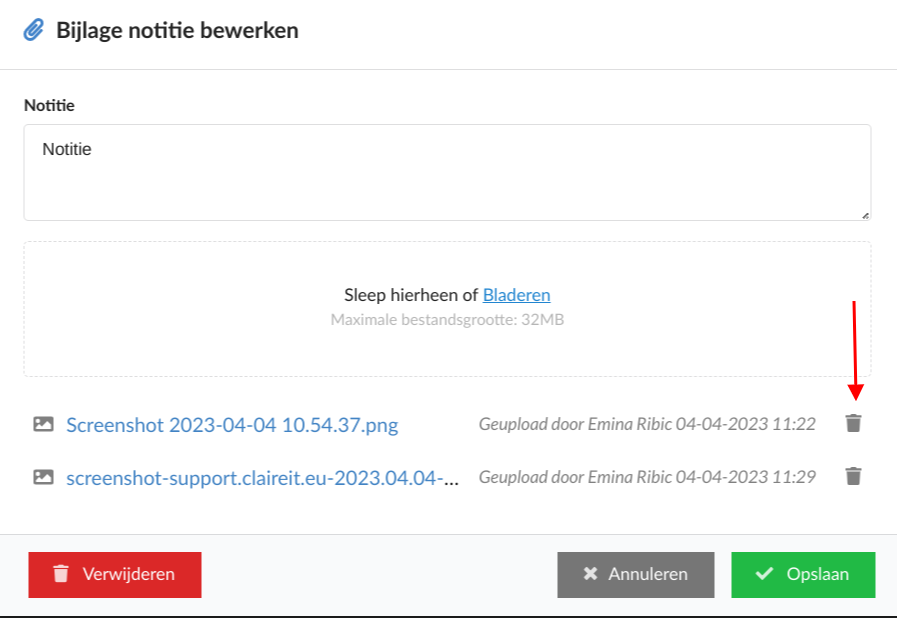Click the Bladeren link to browse files
The width and height of the screenshot is (897, 618).
click(x=516, y=295)
